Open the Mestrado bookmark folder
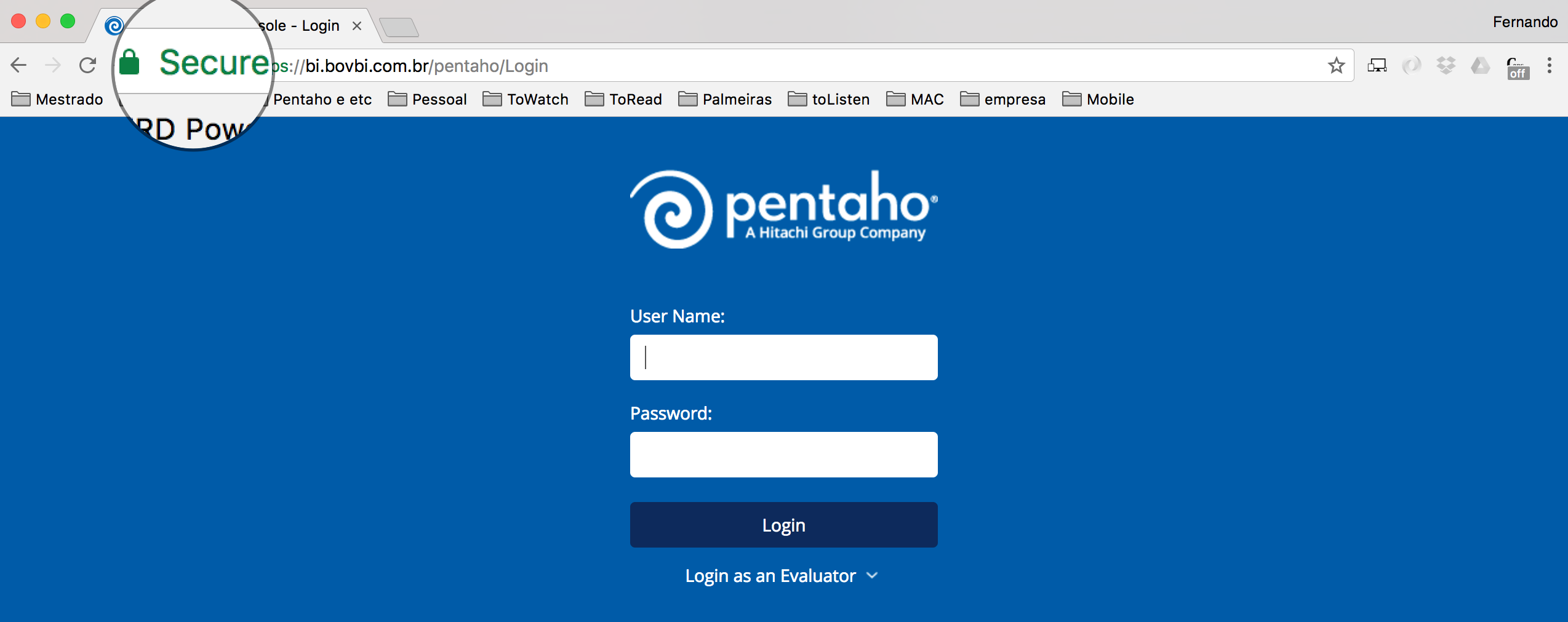Image resolution: width=1568 pixels, height=622 pixels. click(57, 99)
